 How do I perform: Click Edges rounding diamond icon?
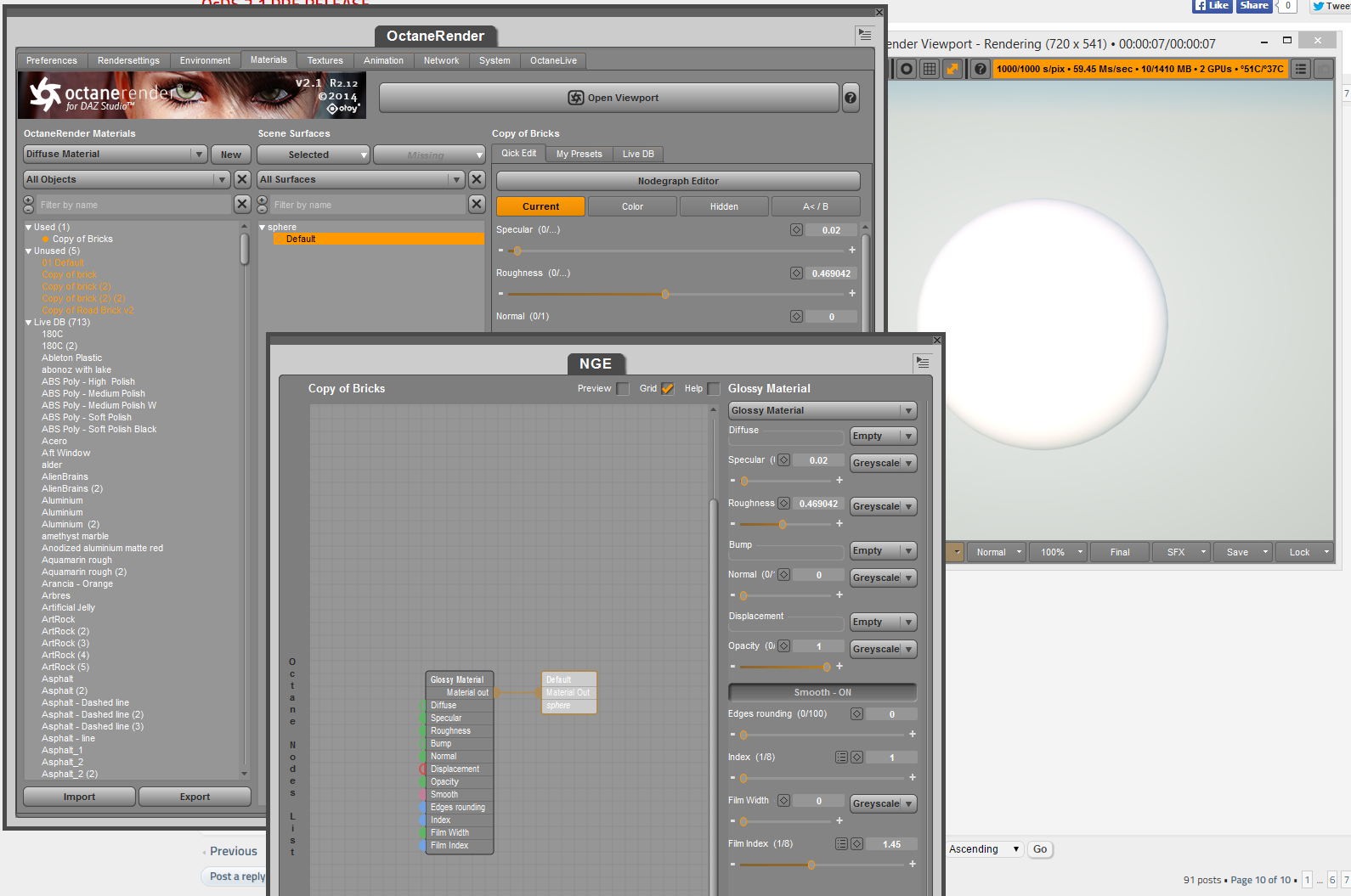[857, 714]
